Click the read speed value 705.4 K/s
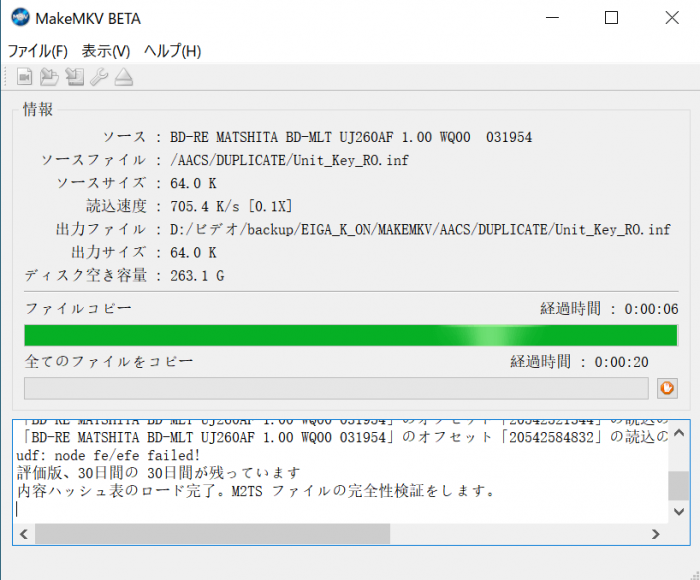 point(231,206)
